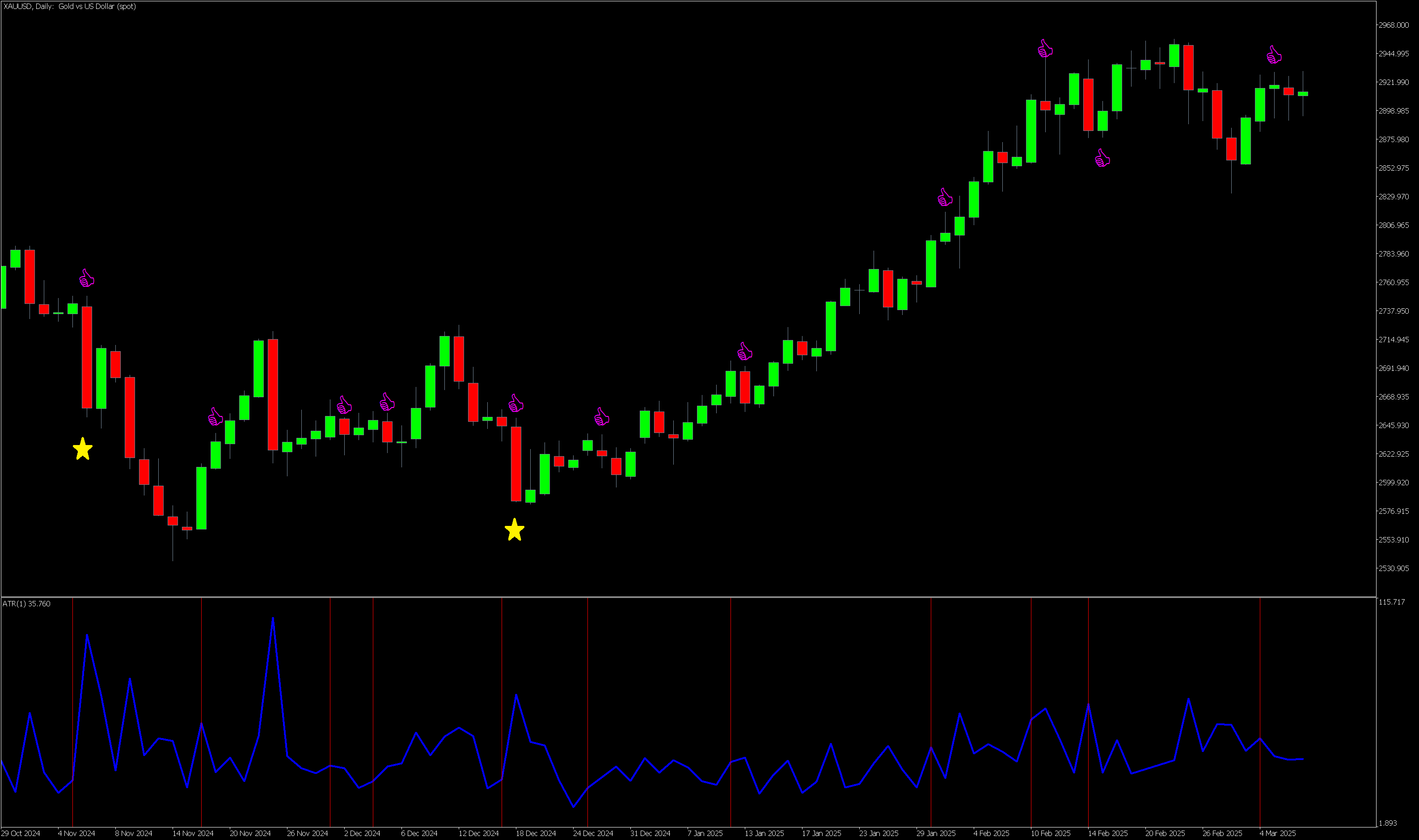
Task: Click the '7 Jan 2025' date label
Action: (705, 833)
